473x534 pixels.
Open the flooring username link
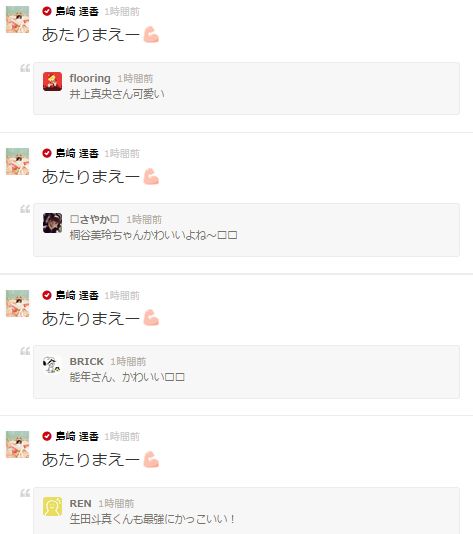click(90, 78)
